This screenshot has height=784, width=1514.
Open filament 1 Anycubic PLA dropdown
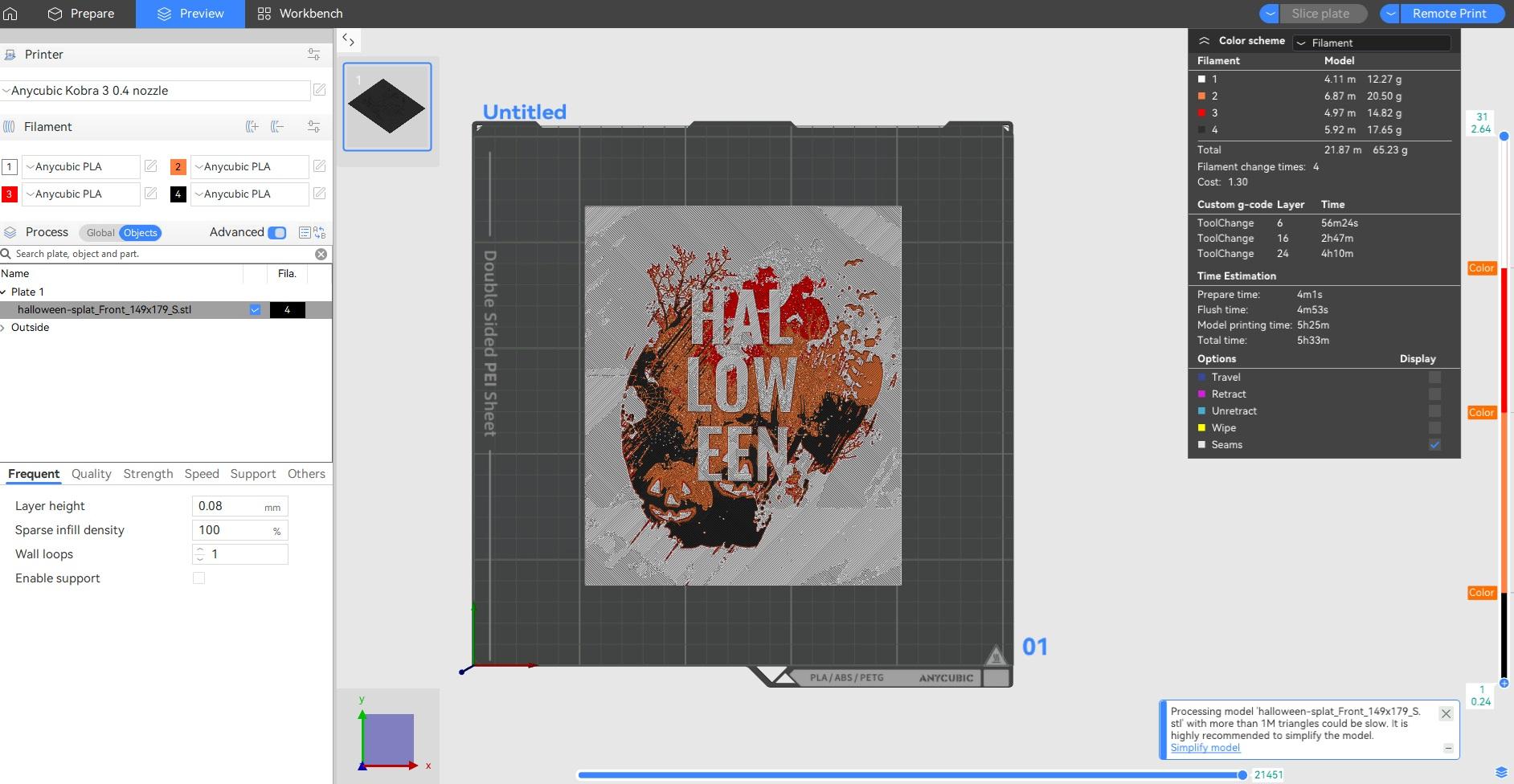point(80,166)
